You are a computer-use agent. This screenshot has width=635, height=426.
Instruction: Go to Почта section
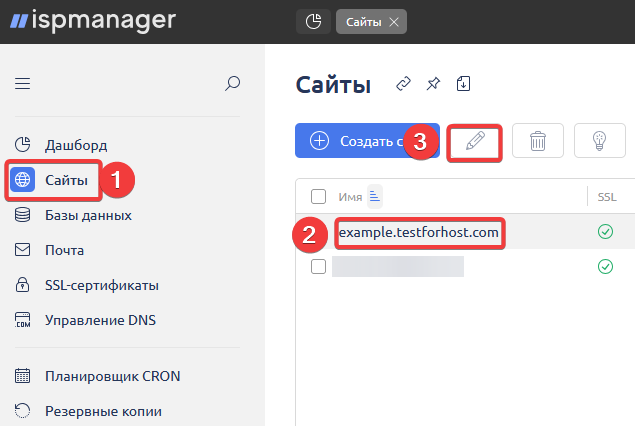pos(64,250)
